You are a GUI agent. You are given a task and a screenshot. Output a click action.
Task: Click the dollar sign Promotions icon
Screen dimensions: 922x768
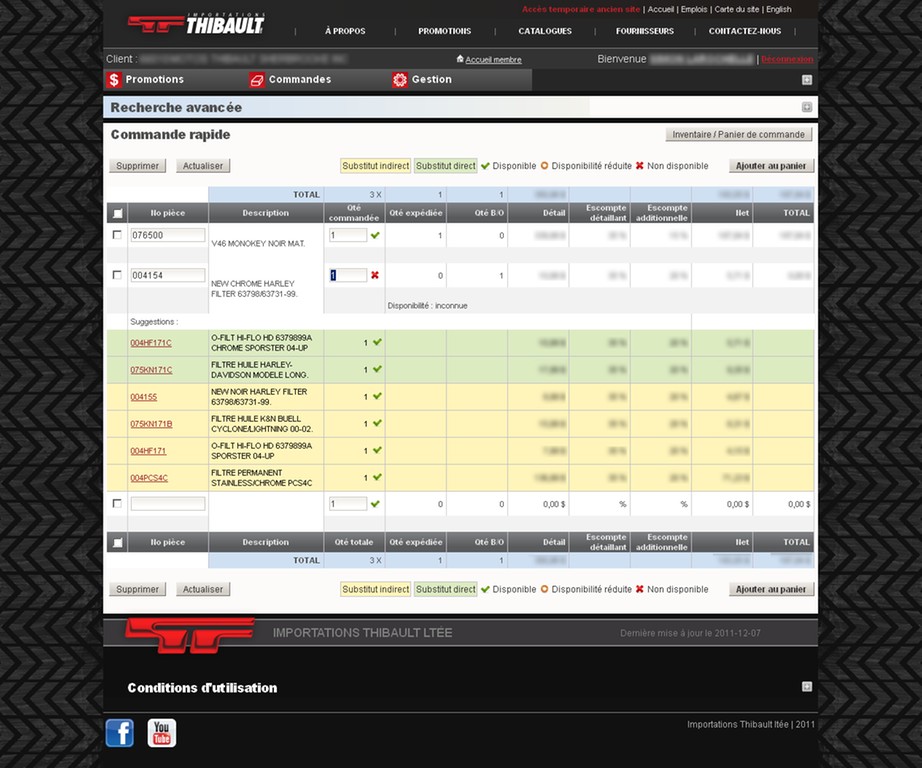tap(114, 80)
